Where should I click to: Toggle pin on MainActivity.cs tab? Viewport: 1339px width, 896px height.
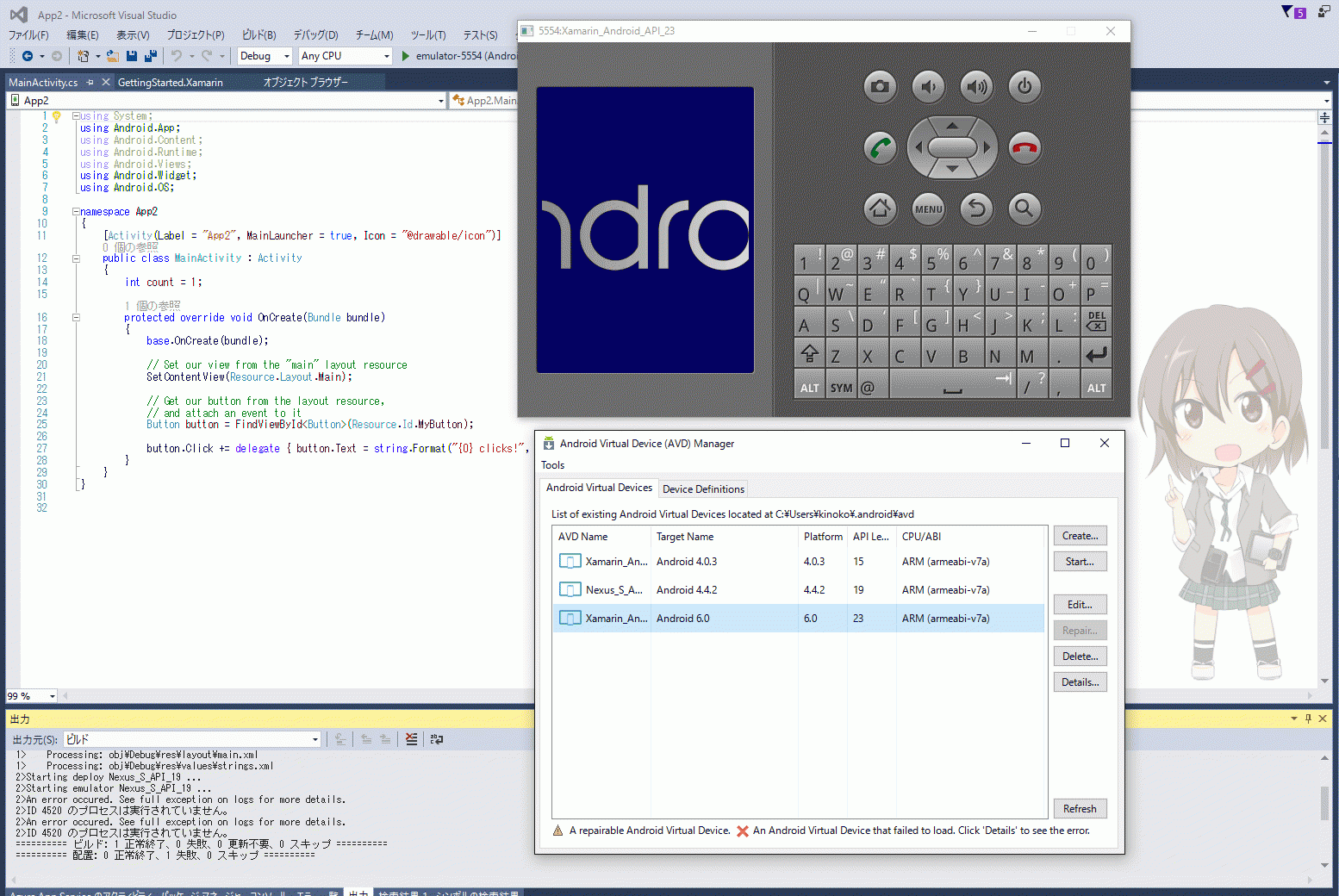click(90, 83)
